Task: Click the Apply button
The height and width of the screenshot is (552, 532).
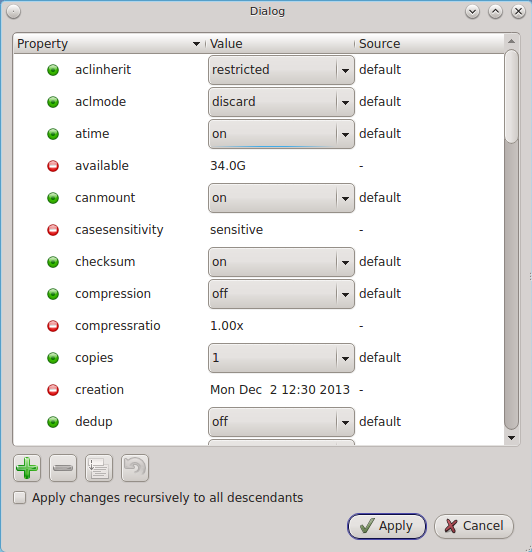Action: coord(387,526)
